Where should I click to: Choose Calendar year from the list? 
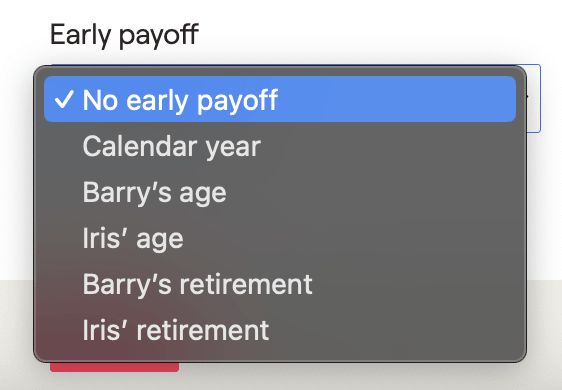[280, 146]
